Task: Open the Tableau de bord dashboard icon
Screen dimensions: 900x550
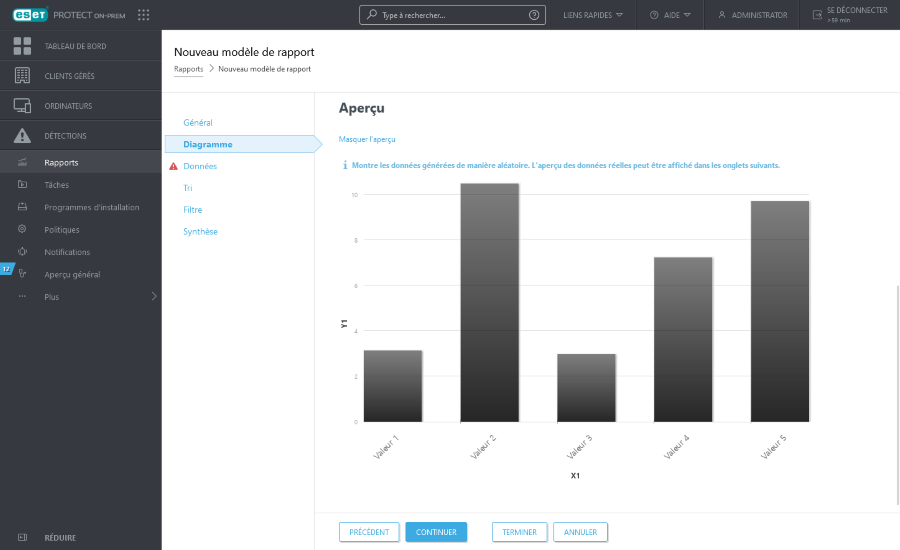Action: click(22, 46)
